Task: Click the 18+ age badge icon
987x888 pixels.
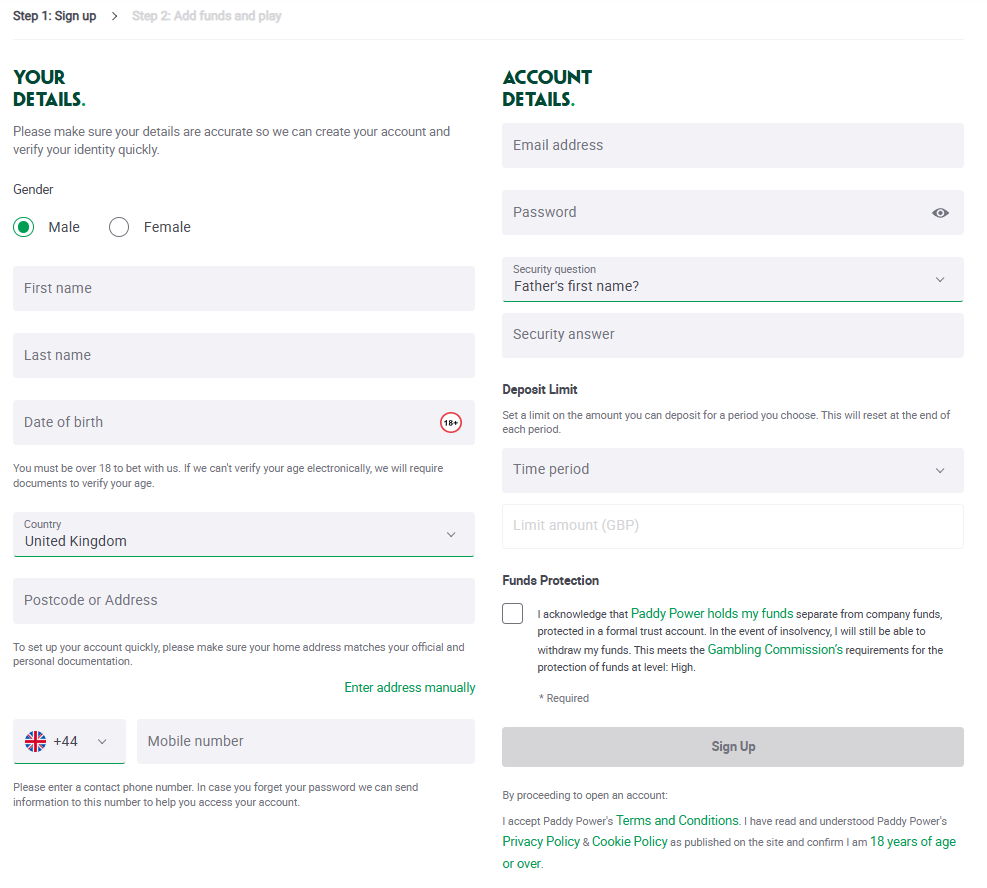Action: pyautogui.click(x=451, y=423)
